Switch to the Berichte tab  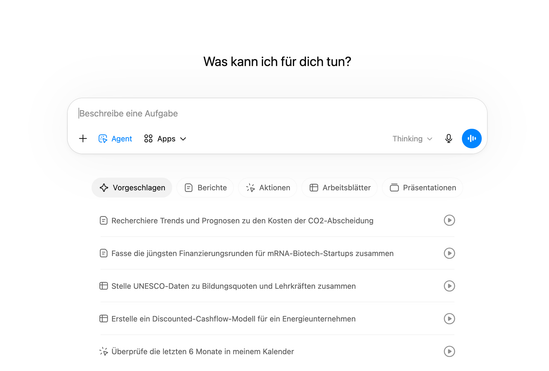[206, 188]
